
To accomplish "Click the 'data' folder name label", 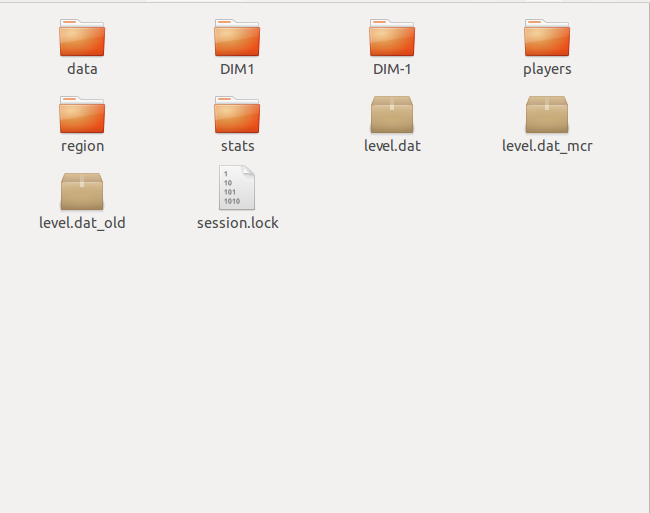I will [82, 69].
